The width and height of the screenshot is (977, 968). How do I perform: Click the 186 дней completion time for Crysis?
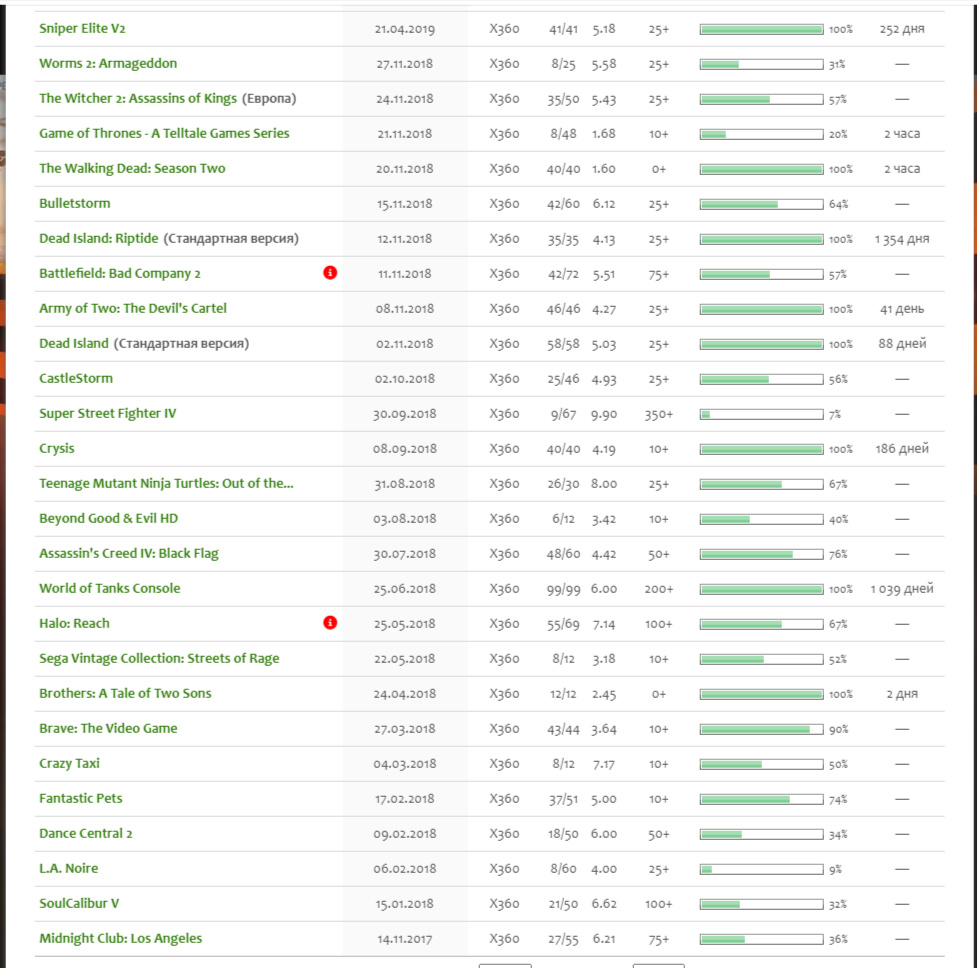click(902, 449)
